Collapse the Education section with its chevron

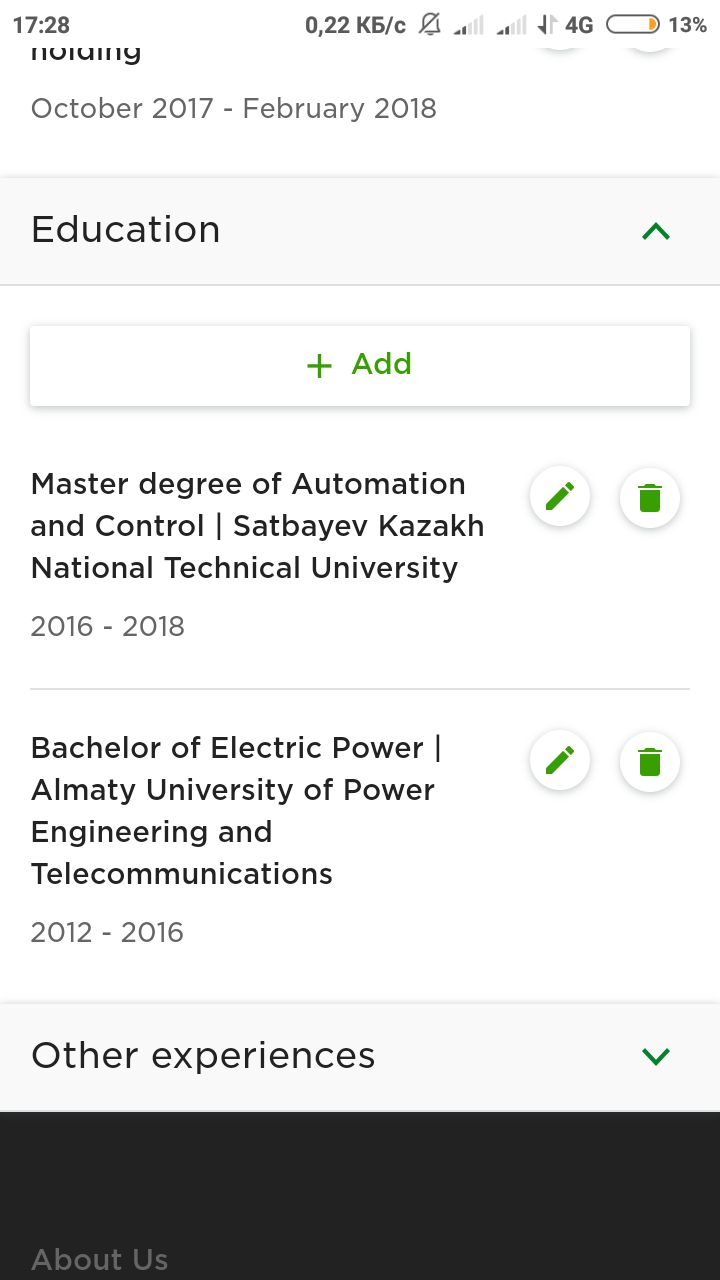(x=656, y=232)
